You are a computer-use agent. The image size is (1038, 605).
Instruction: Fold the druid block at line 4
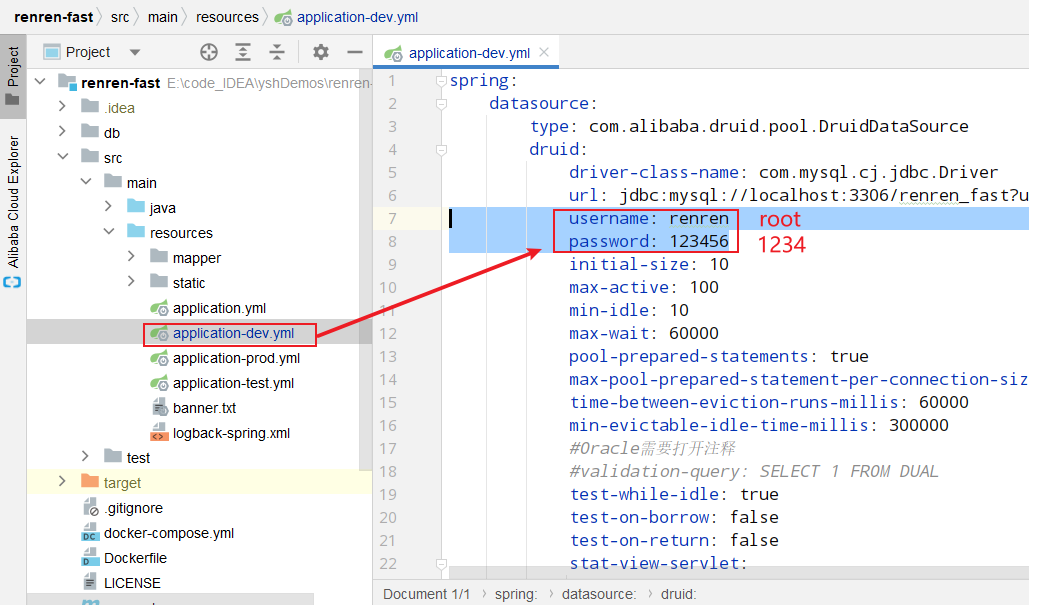(442, 150)
